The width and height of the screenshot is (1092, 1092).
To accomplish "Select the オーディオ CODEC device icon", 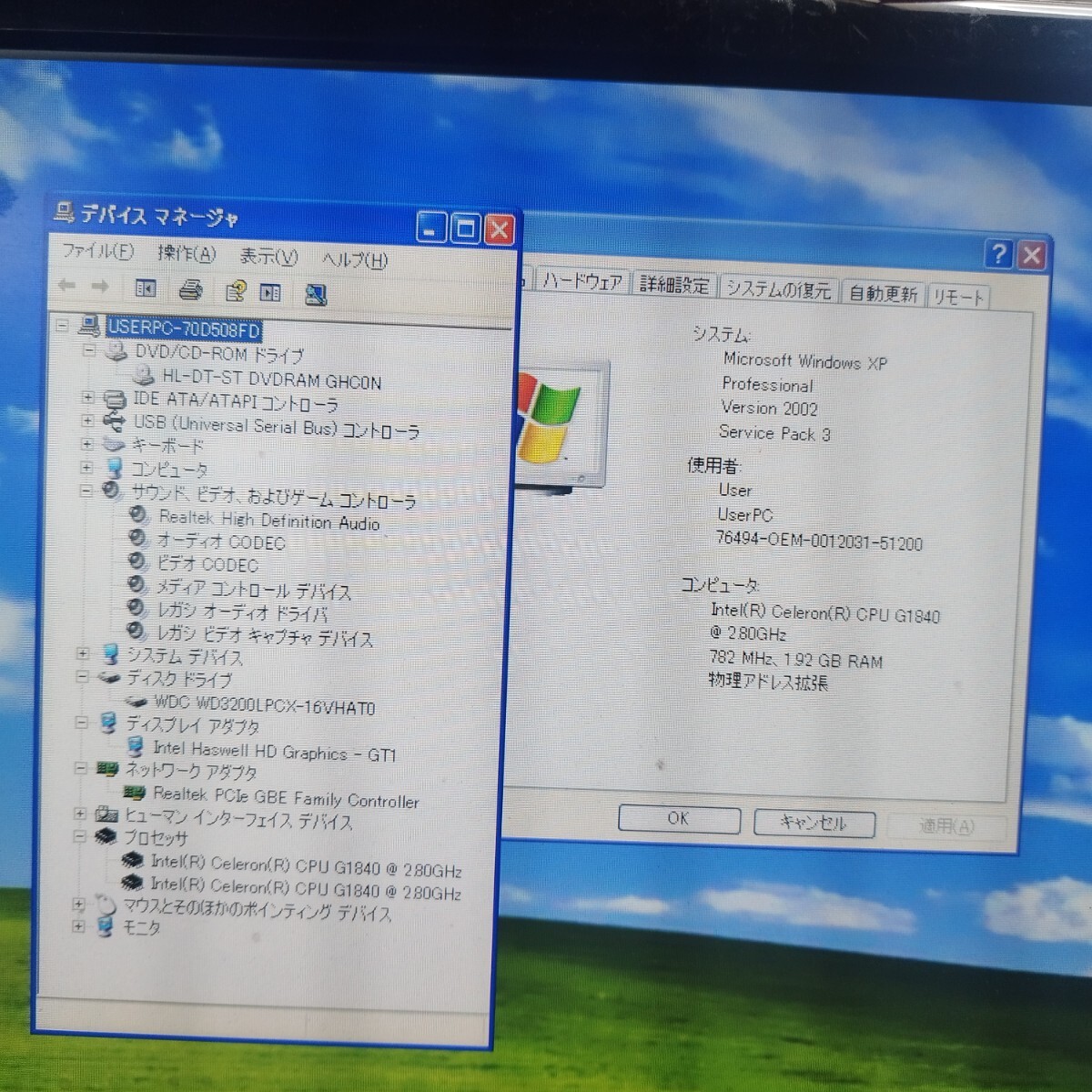I will [137, 538].
